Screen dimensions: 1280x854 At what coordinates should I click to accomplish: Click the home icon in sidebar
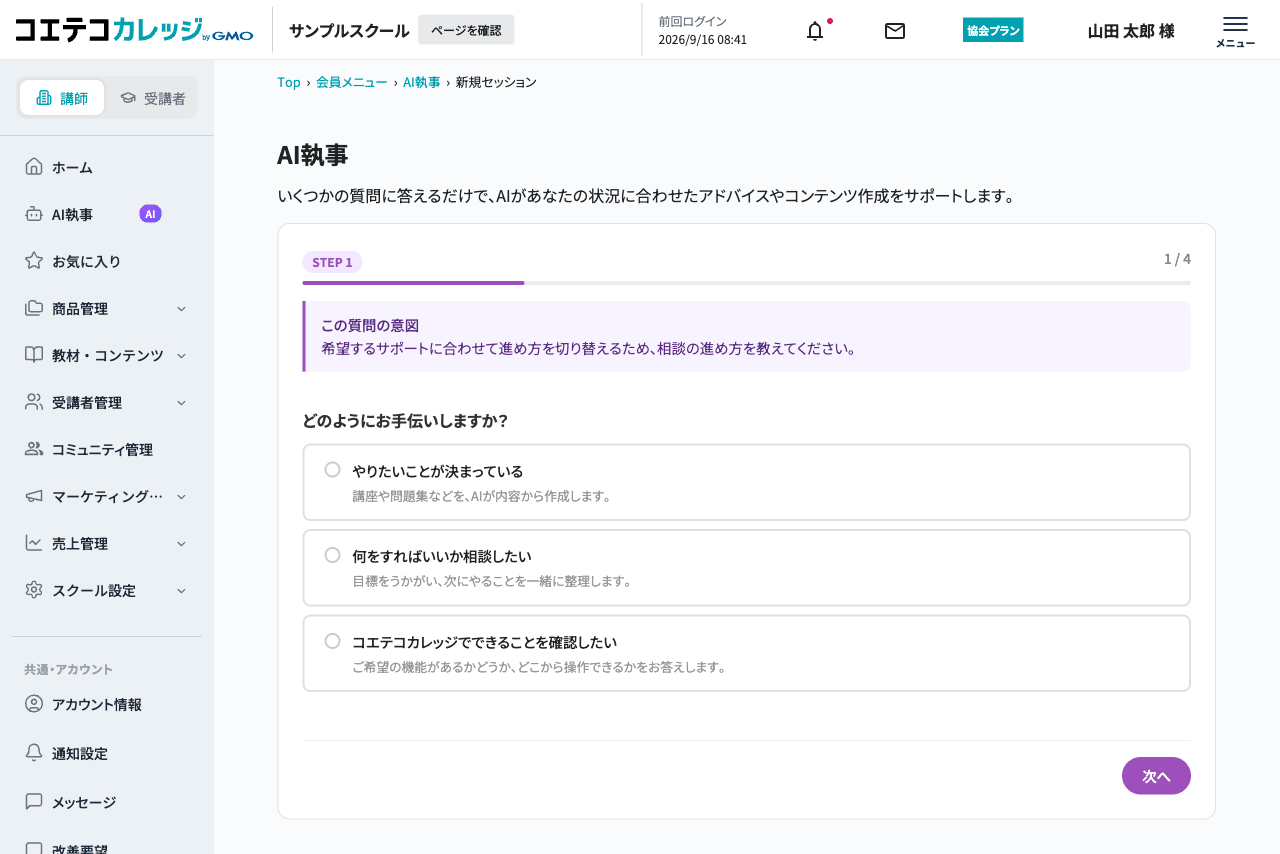34,166
